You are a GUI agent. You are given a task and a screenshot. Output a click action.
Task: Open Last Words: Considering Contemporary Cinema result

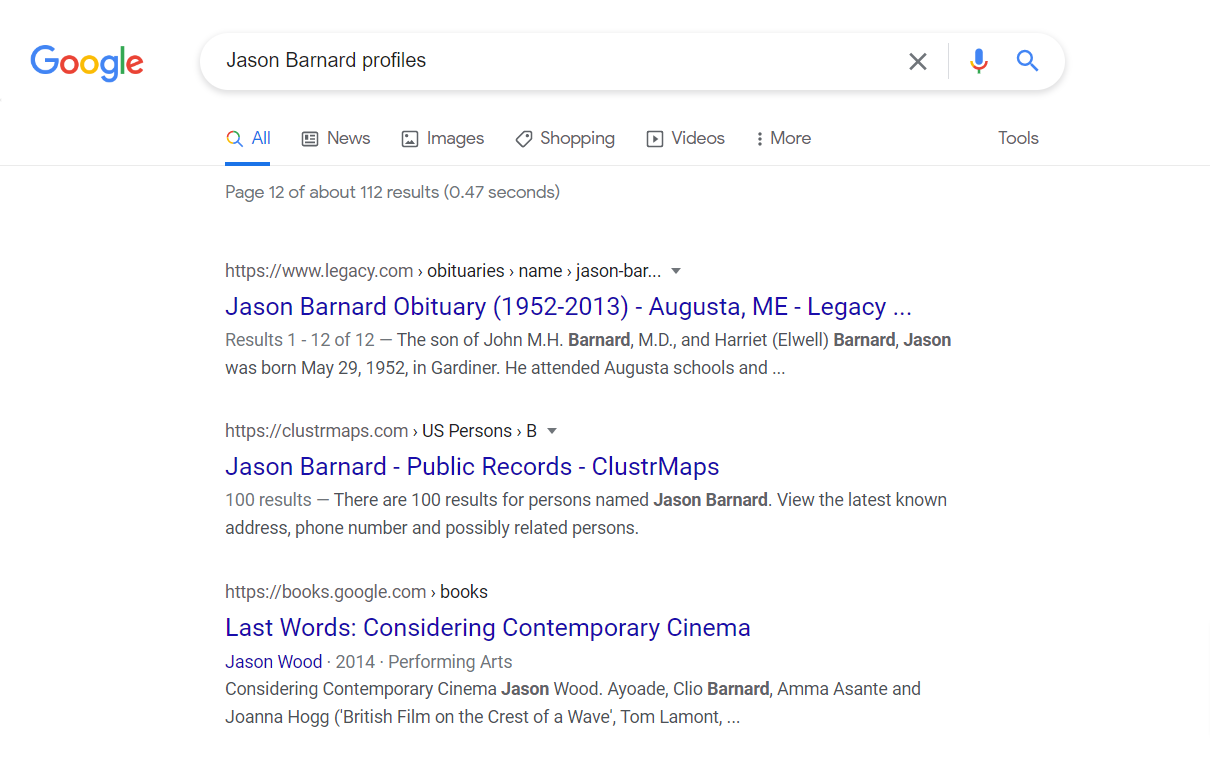[x=488, y=627]
